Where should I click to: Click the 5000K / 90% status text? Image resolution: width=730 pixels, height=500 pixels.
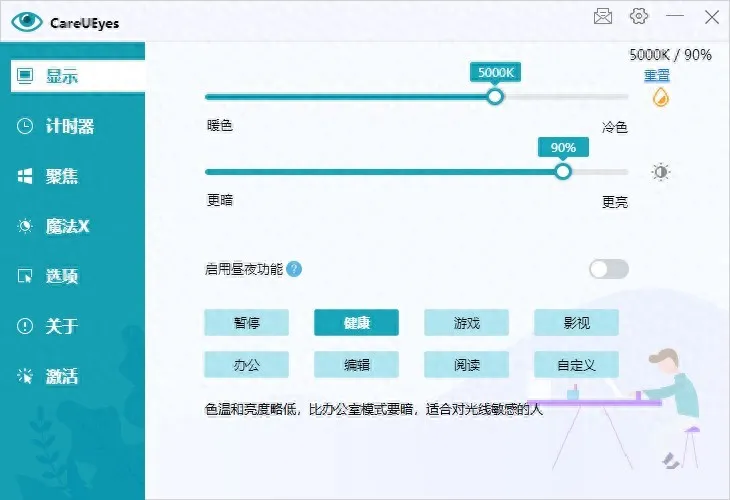(x=670, y=55)
